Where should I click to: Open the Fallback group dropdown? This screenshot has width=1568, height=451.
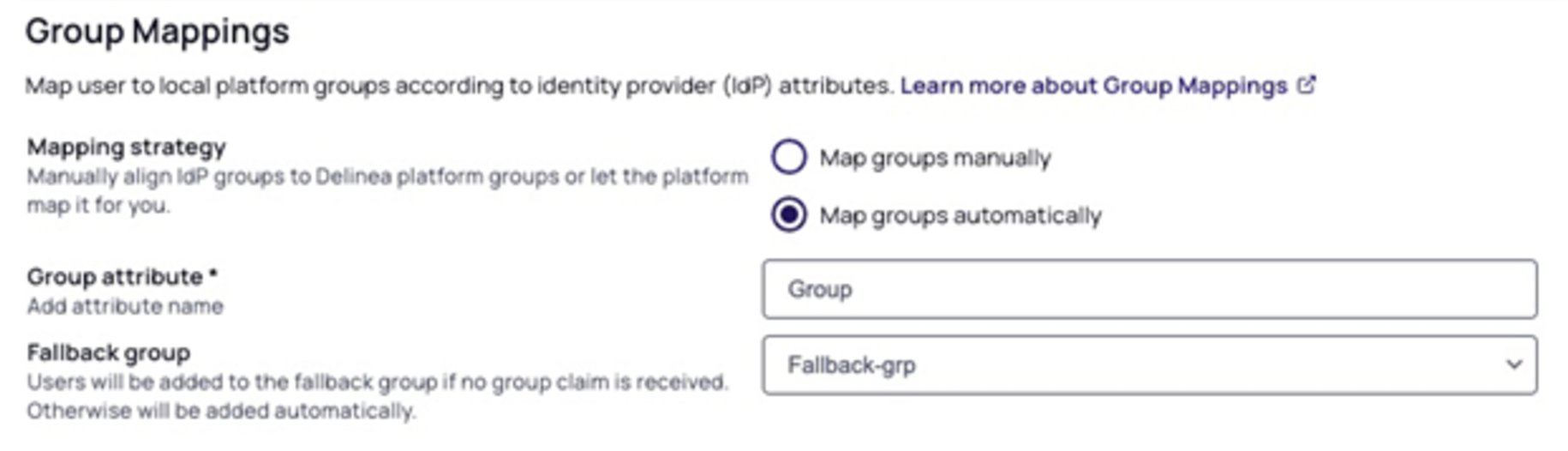click(1148, 365)
